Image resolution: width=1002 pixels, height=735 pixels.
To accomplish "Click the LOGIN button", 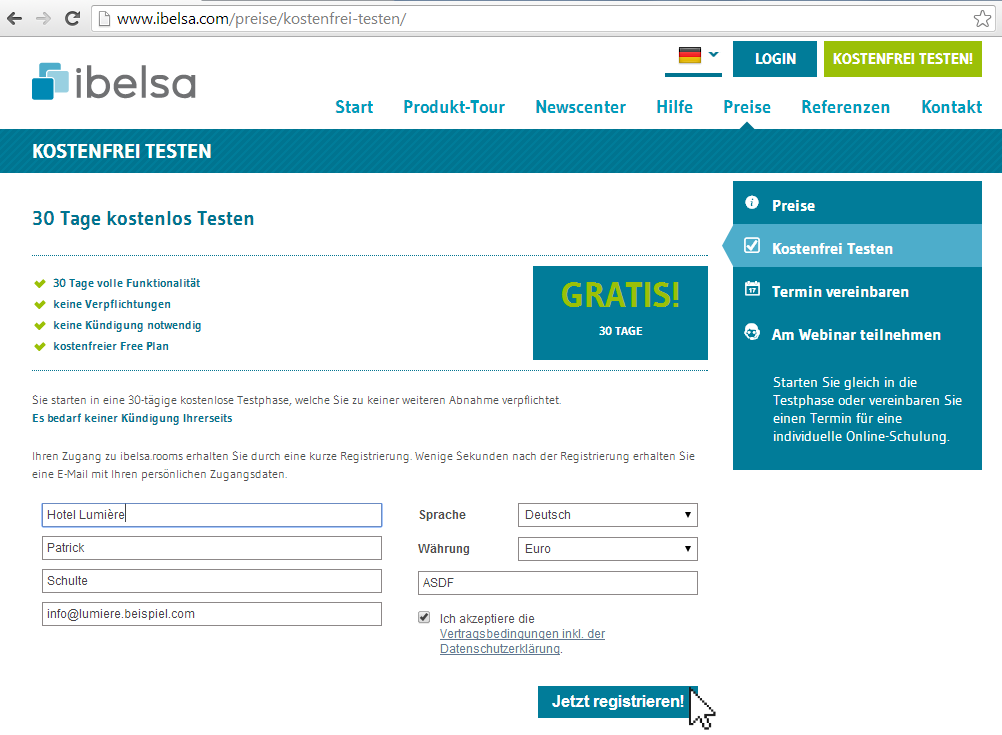I will coord(775,59).
